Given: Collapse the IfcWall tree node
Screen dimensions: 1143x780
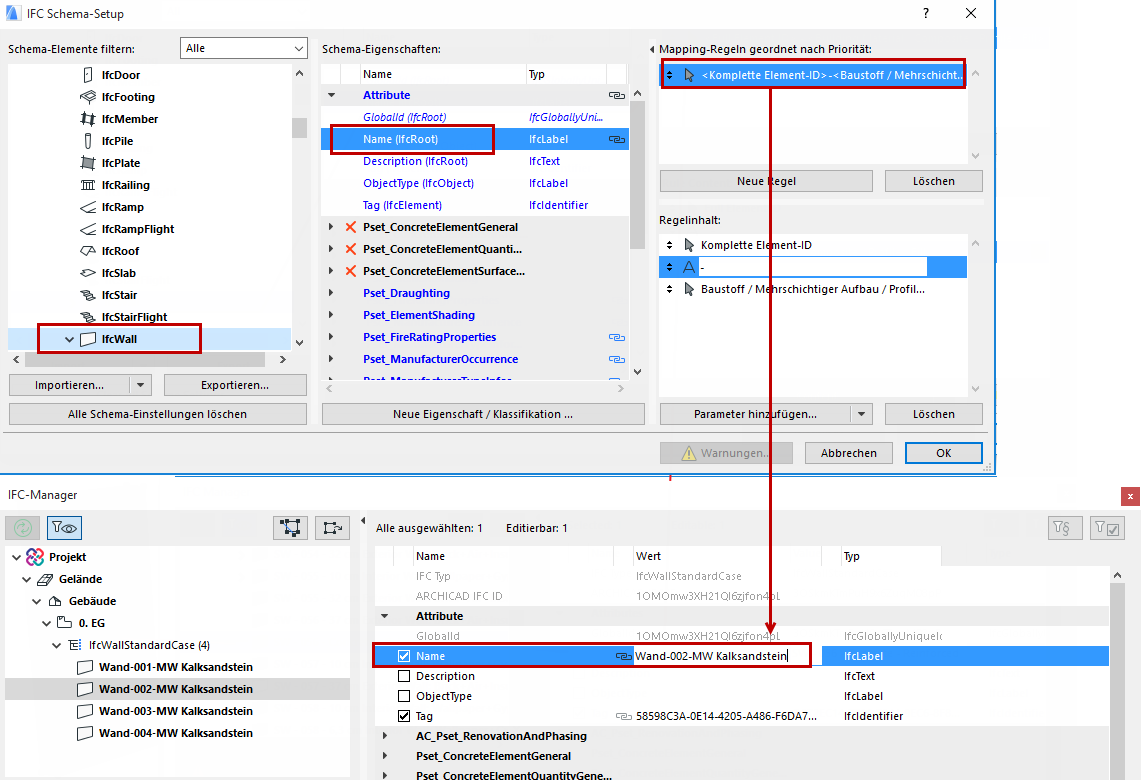Looking at the screenshot, I should (69, 340).
